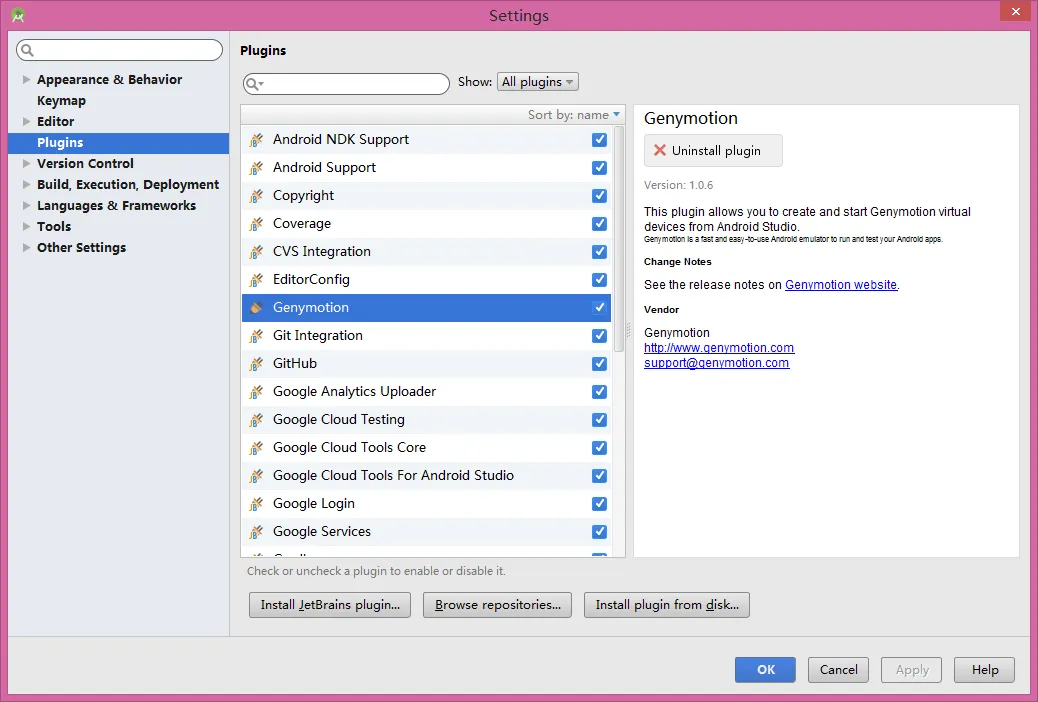Click the Google Cloud Testing plugin icon
The width and height of the screenshot is (1038, 702).
[x=256, y=420]
